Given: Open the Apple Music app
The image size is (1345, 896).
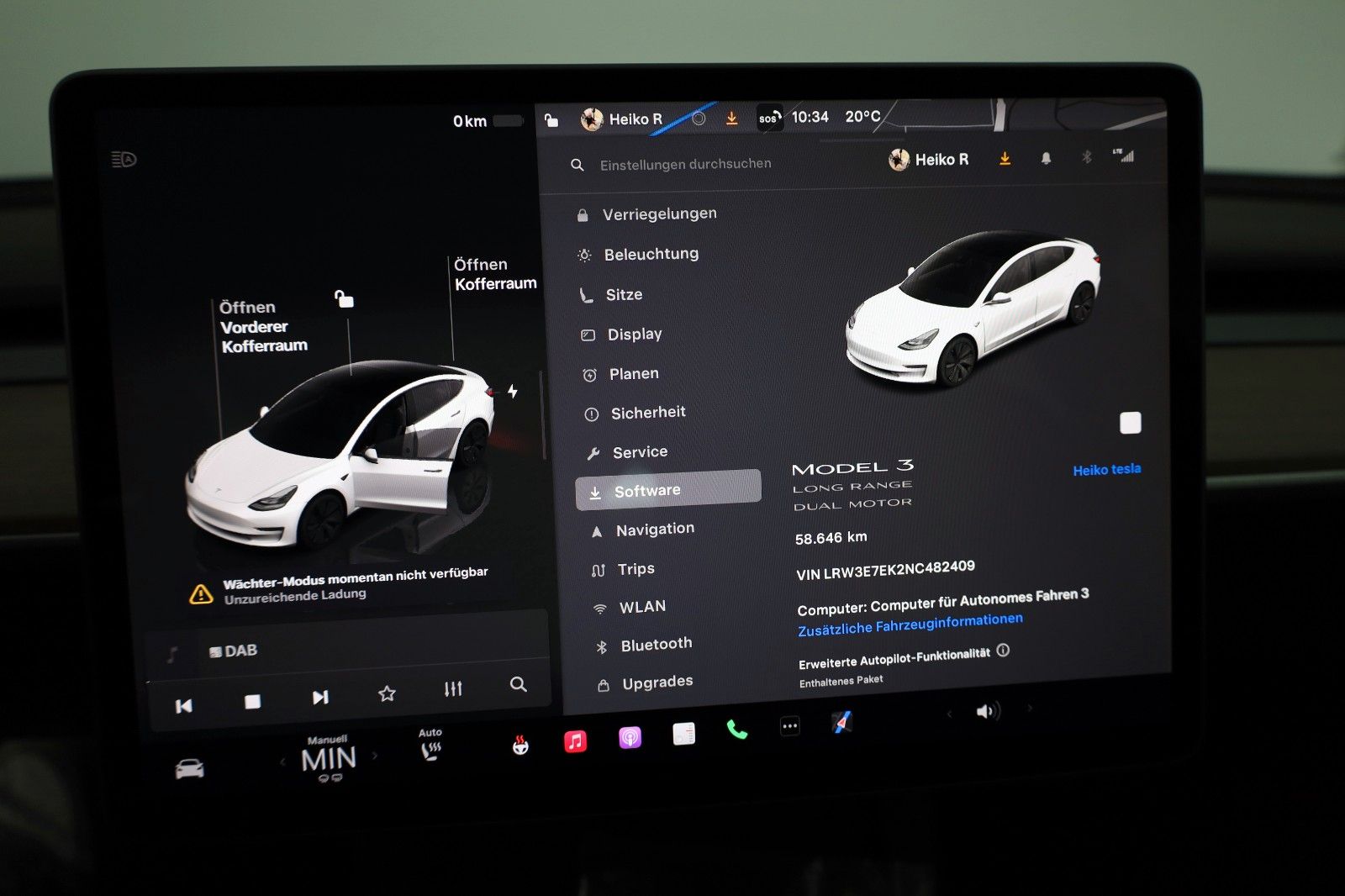Looking at the screenshot, I should click(575, 741).
